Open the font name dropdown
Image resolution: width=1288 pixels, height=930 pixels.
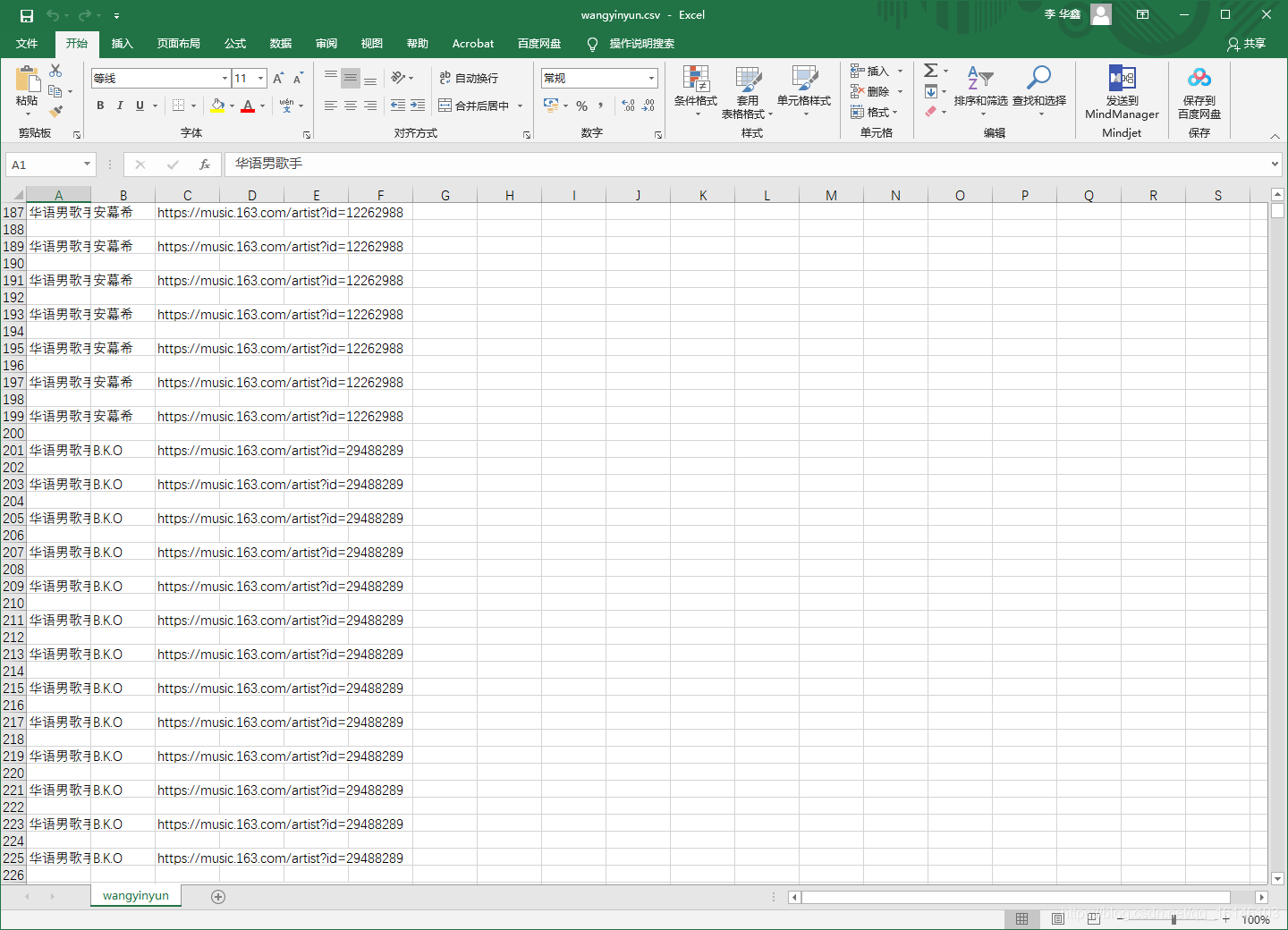(225, 79)
